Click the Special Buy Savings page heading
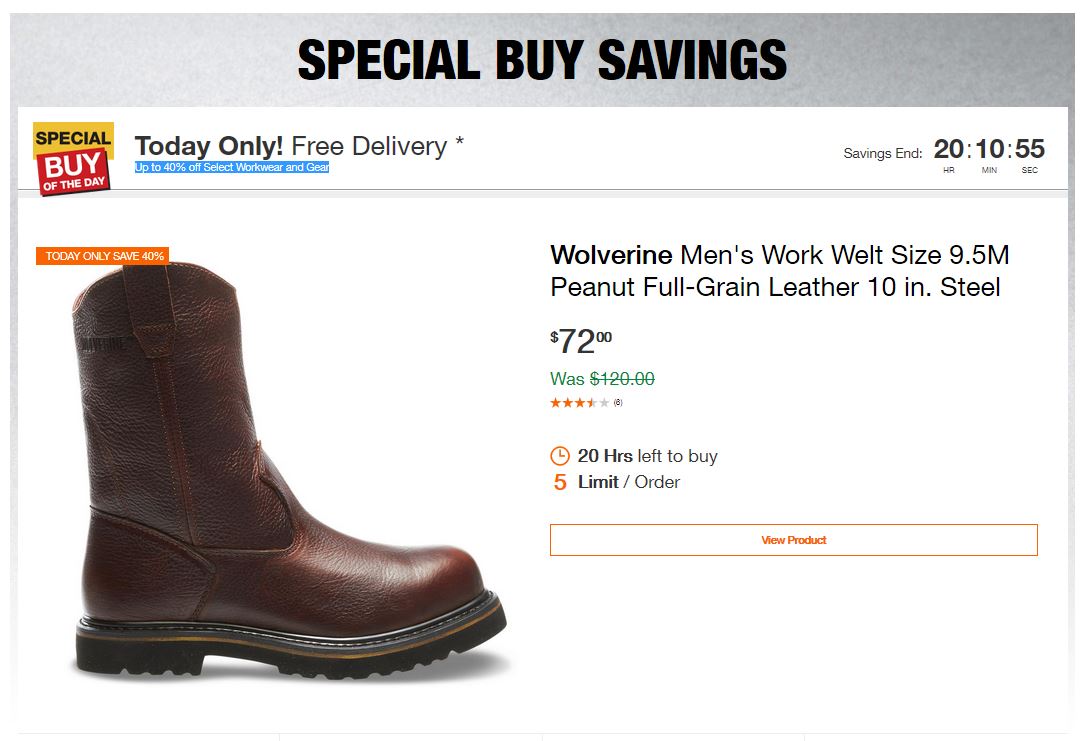This screenshot has width=1085, height=741. pos(542,60)
